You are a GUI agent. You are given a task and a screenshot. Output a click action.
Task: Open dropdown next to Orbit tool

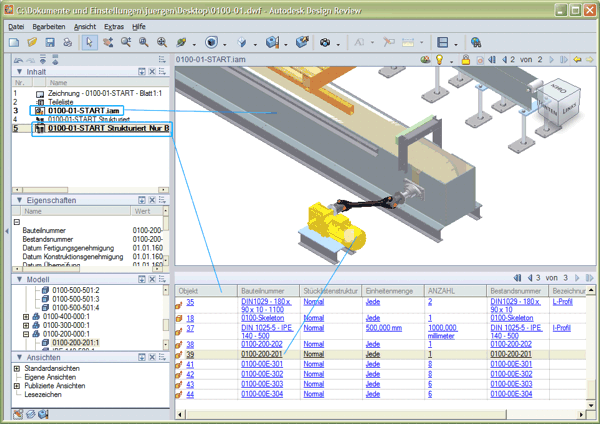(194, 44)
